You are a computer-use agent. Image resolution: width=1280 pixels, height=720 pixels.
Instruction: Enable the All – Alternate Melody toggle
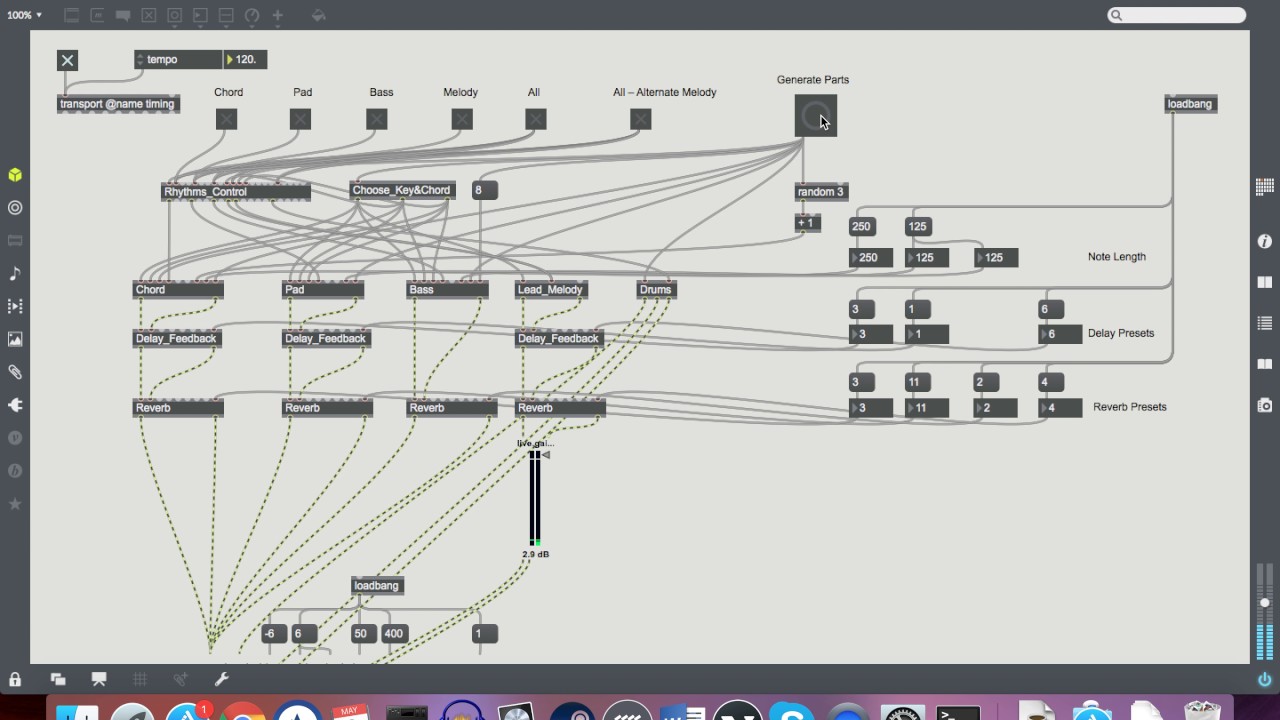(641, 119)
